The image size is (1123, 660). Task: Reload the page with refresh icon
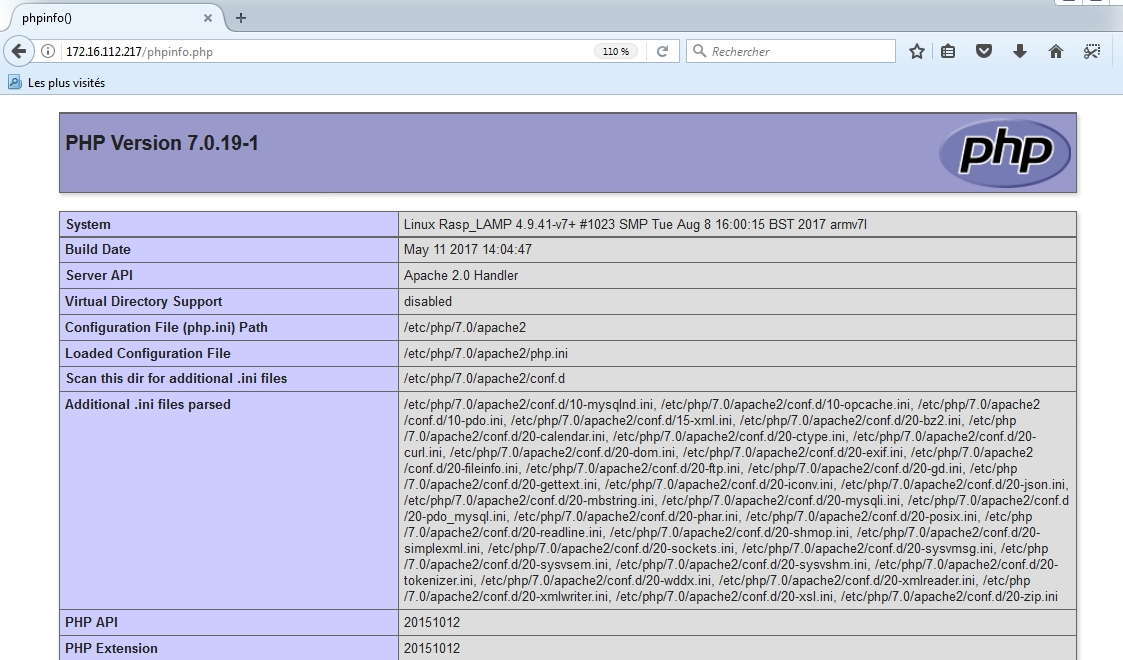point(662,52)
